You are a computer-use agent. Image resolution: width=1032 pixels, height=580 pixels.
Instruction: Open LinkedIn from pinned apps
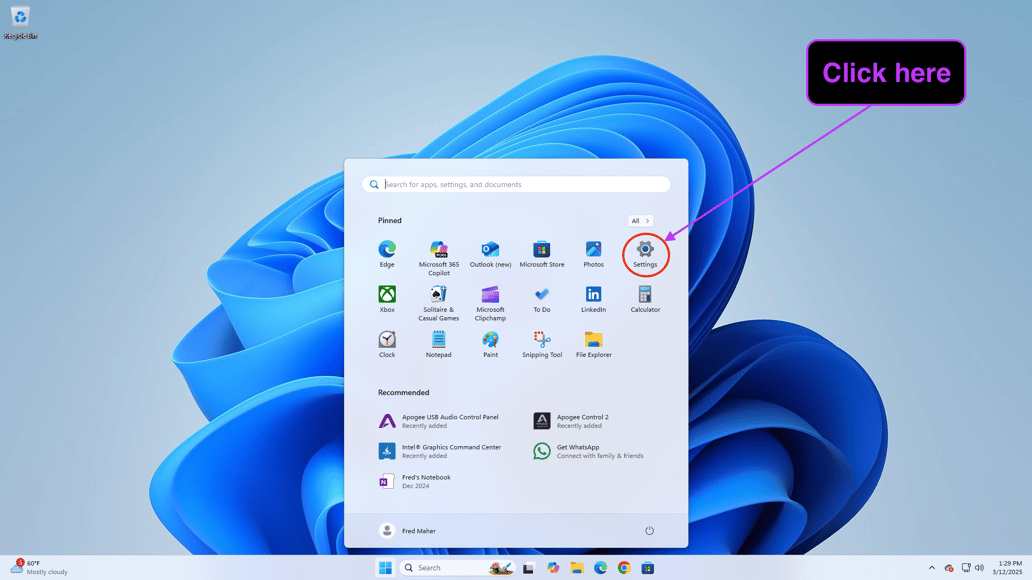click(x=593, y=294)
